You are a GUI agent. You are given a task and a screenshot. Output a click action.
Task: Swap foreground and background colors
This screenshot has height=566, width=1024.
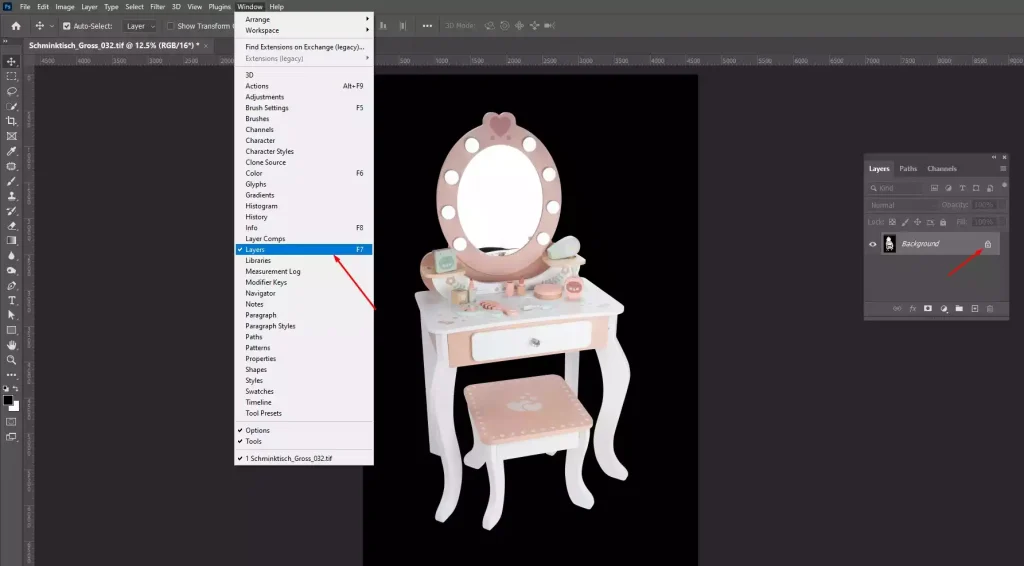[16, 388]
